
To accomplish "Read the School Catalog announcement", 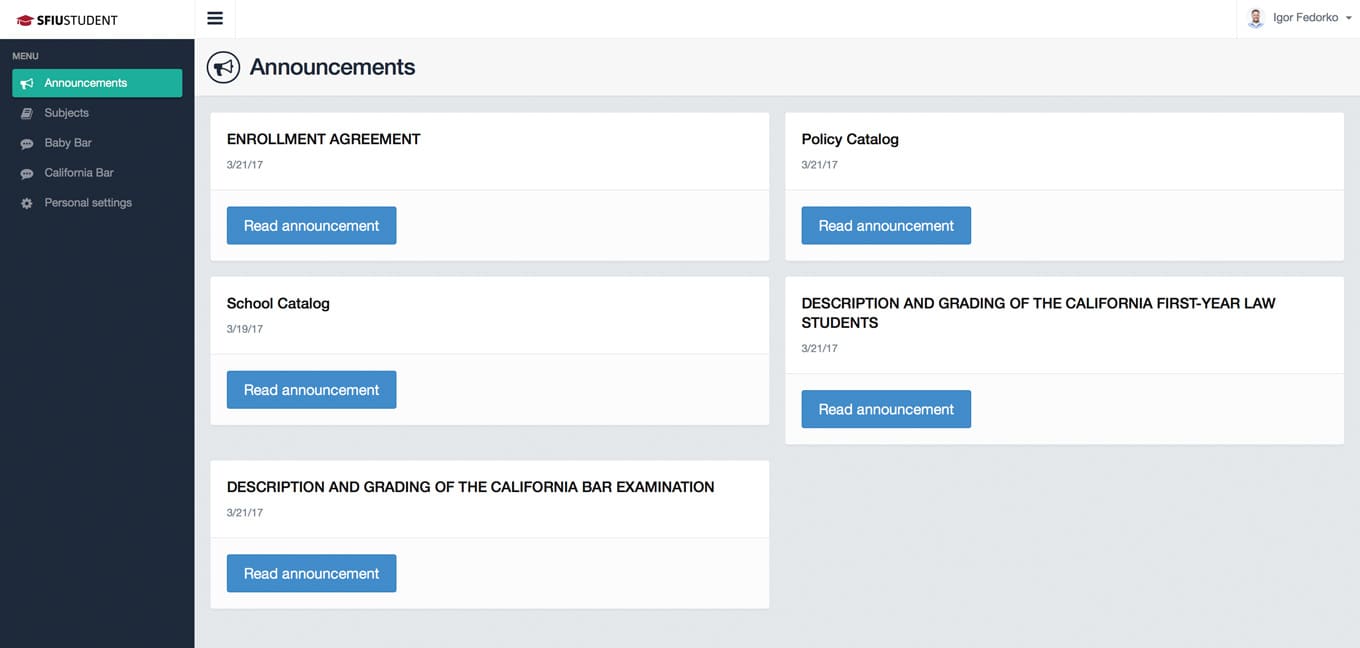I will pos(311,389).
